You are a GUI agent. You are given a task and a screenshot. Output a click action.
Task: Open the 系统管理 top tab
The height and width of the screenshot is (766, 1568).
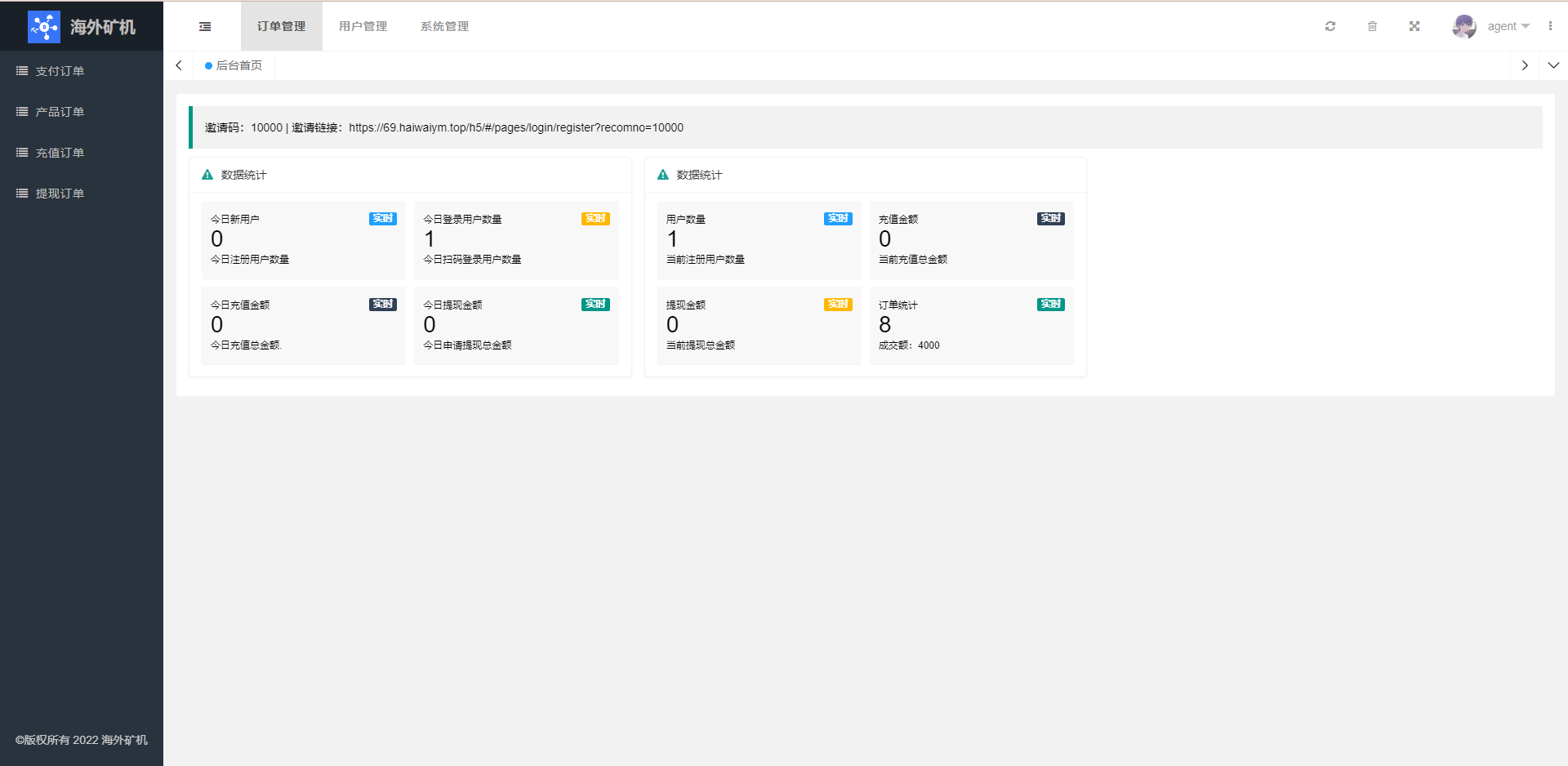pyautogui.click(x=444, y=26)
